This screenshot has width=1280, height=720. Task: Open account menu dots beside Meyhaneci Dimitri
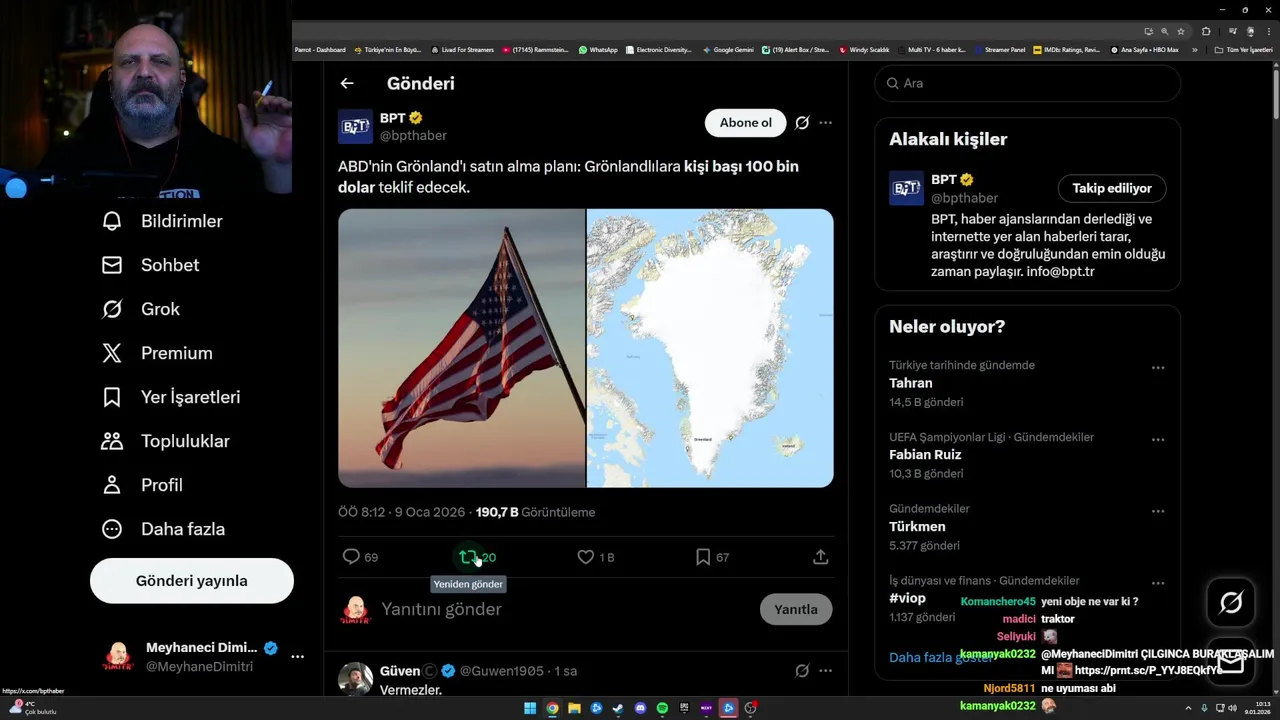click(x=297, y=657)
